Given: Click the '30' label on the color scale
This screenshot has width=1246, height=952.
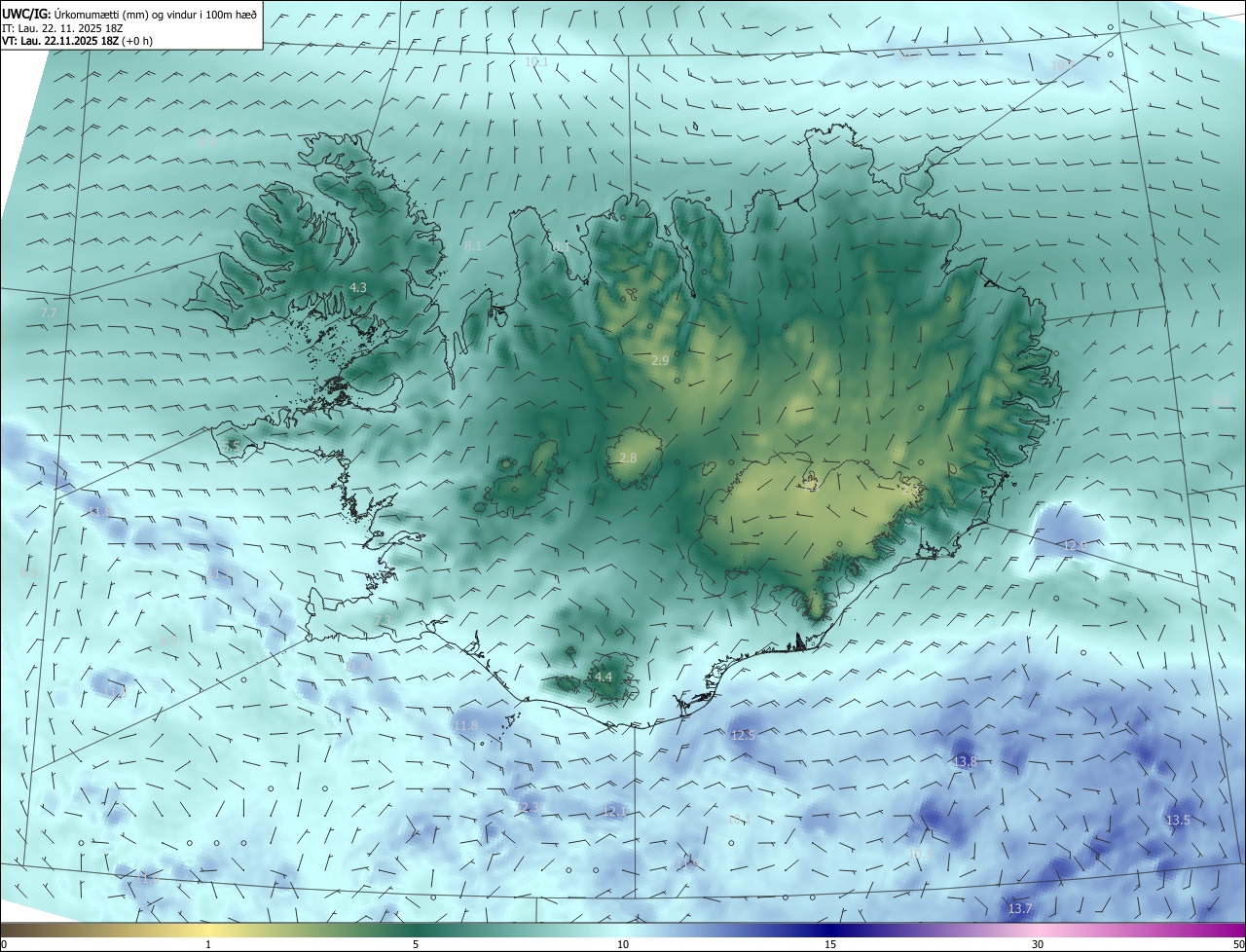Looking at the screenshot, I should [1038, 944].
